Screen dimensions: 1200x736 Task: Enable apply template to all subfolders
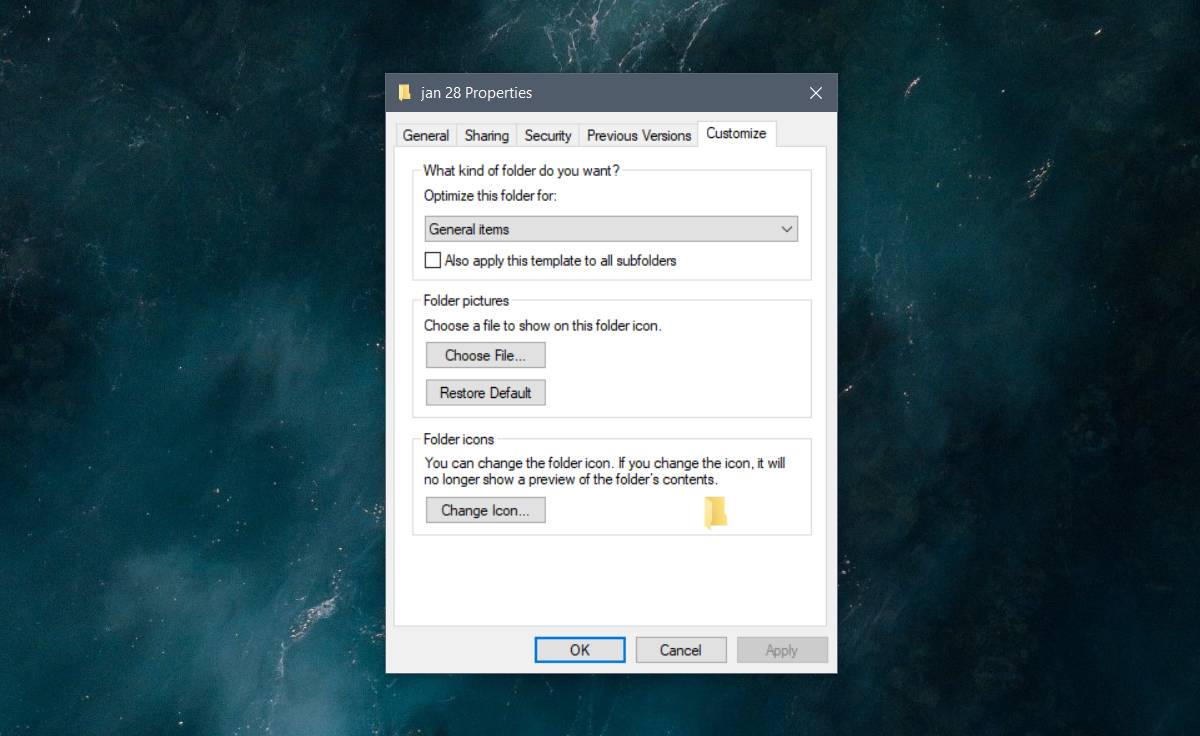(432, 260)
